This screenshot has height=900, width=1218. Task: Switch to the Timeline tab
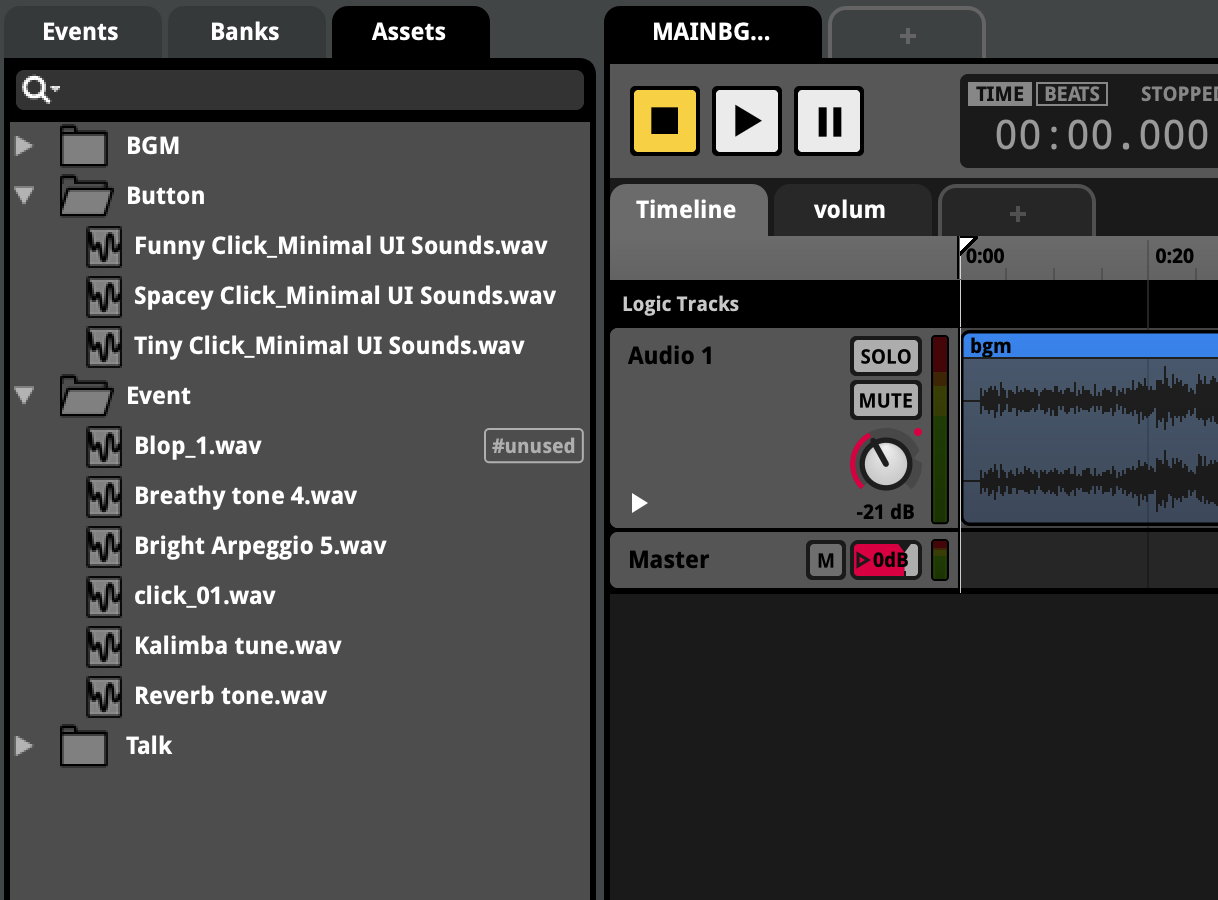(687, 210)
